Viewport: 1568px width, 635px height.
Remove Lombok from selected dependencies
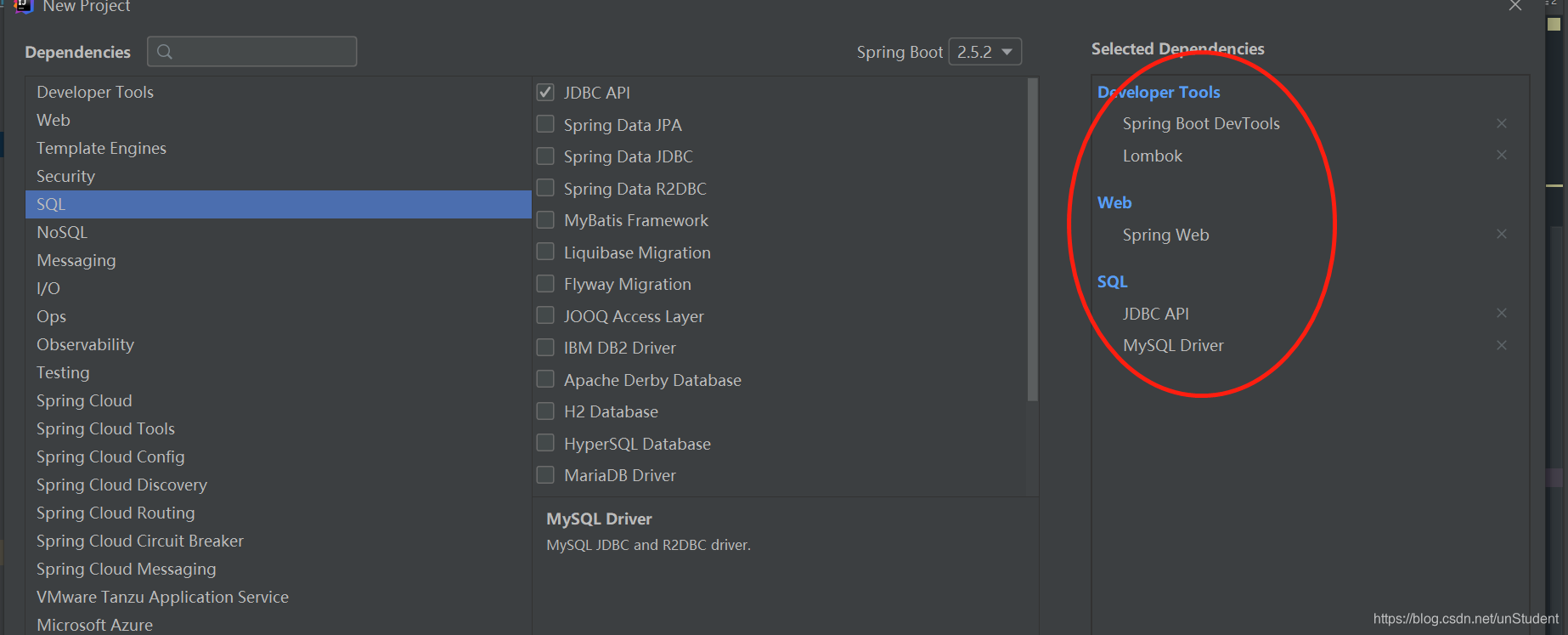tap(1502, 155)
